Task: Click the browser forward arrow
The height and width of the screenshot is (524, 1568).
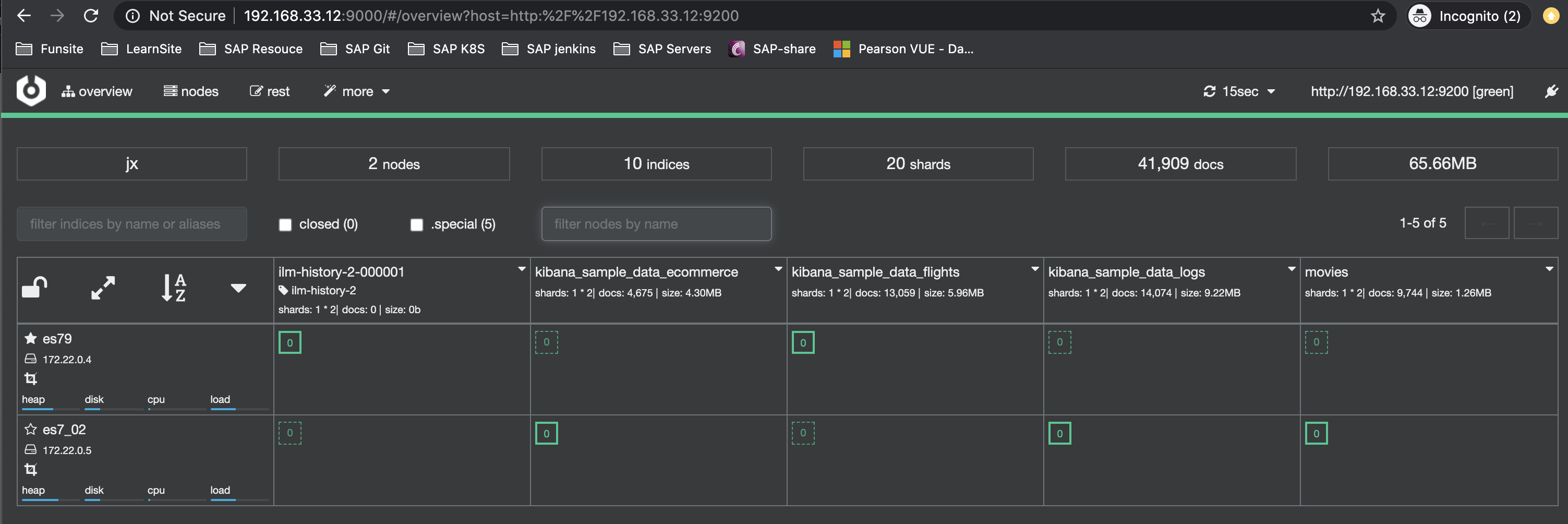Action: (57, 16)
